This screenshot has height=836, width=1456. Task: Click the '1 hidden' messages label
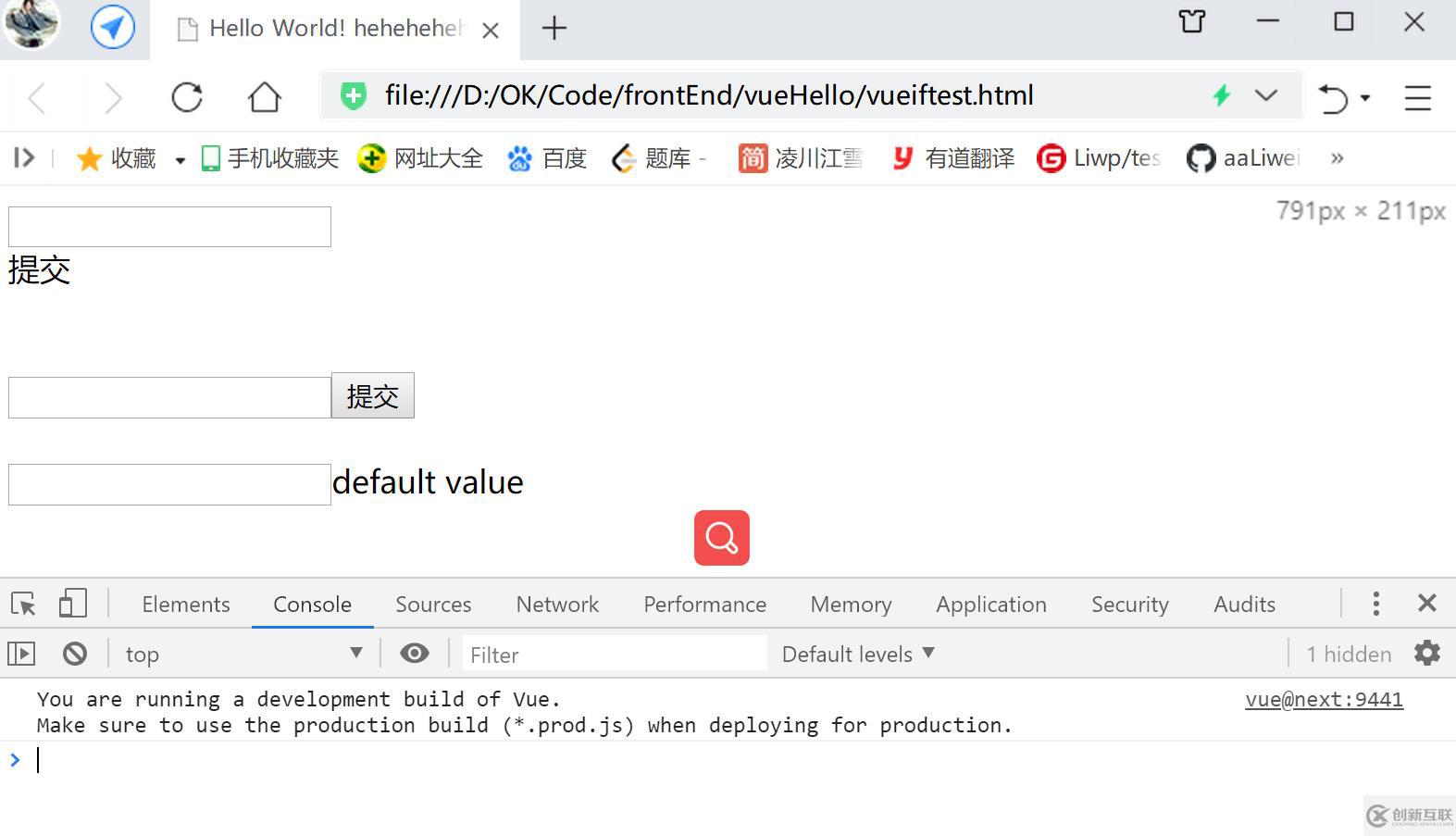[1349, 655]
